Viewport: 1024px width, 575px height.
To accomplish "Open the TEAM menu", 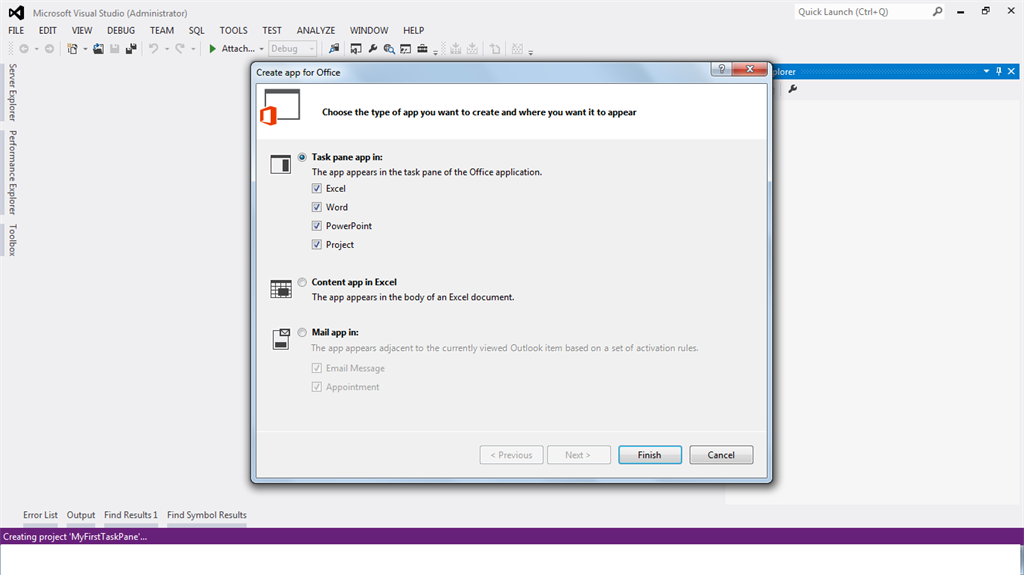I will point(162,31).
